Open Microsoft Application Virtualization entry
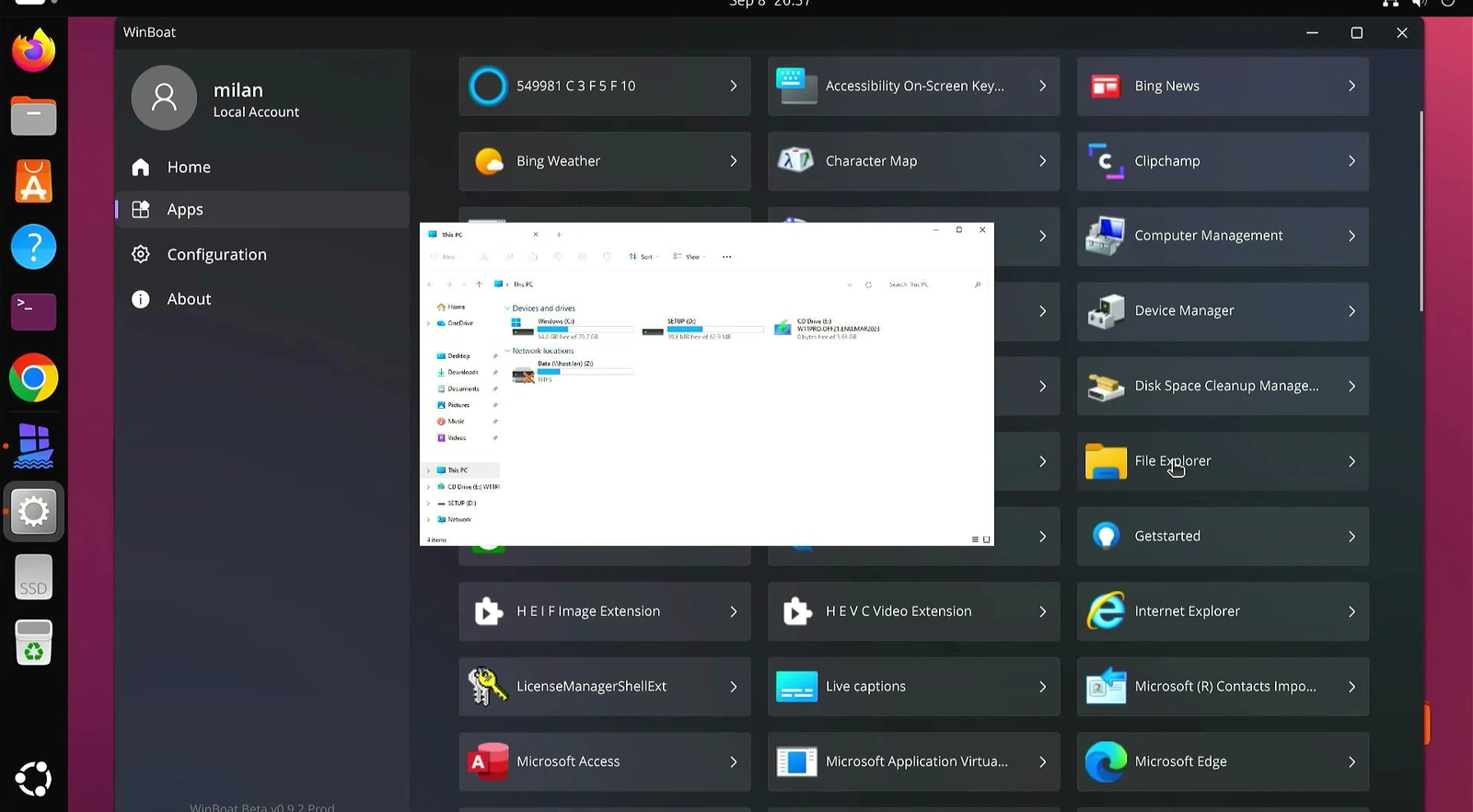This screenshot has height=812, width=1473. click(913, 761)
